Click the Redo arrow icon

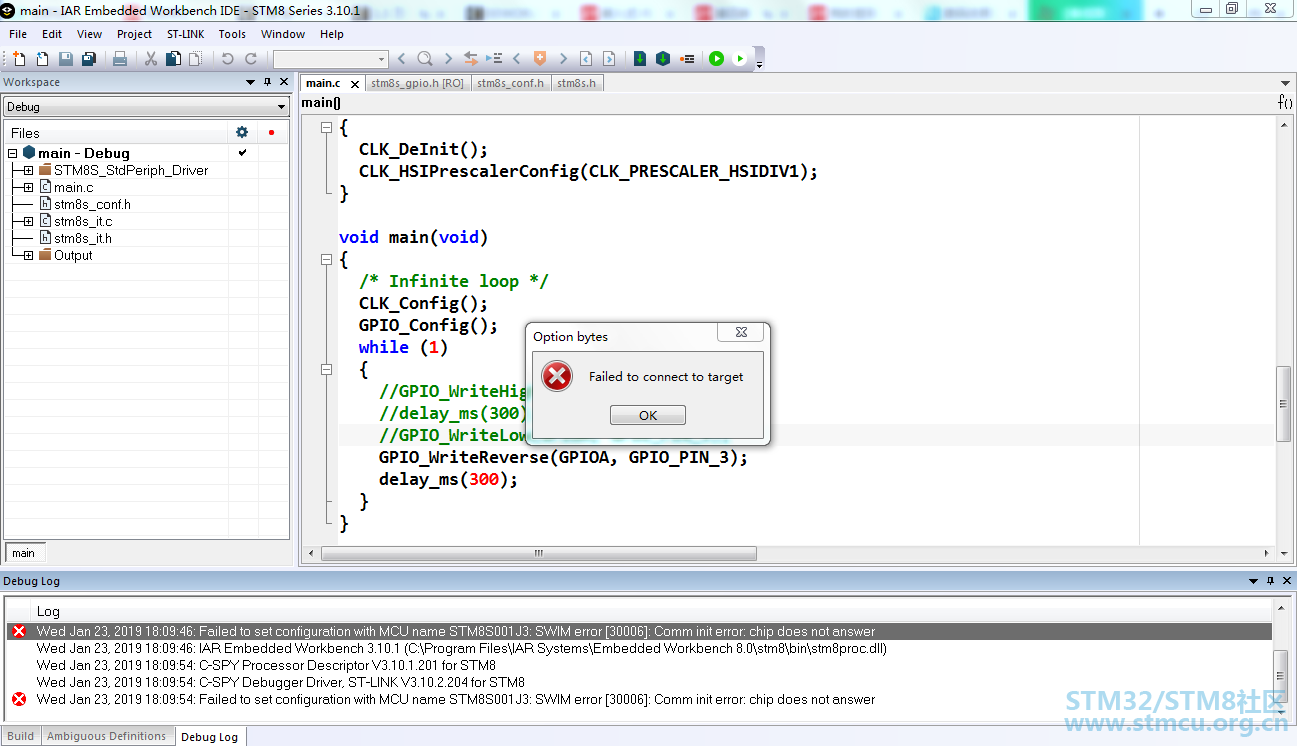(251, 59)
